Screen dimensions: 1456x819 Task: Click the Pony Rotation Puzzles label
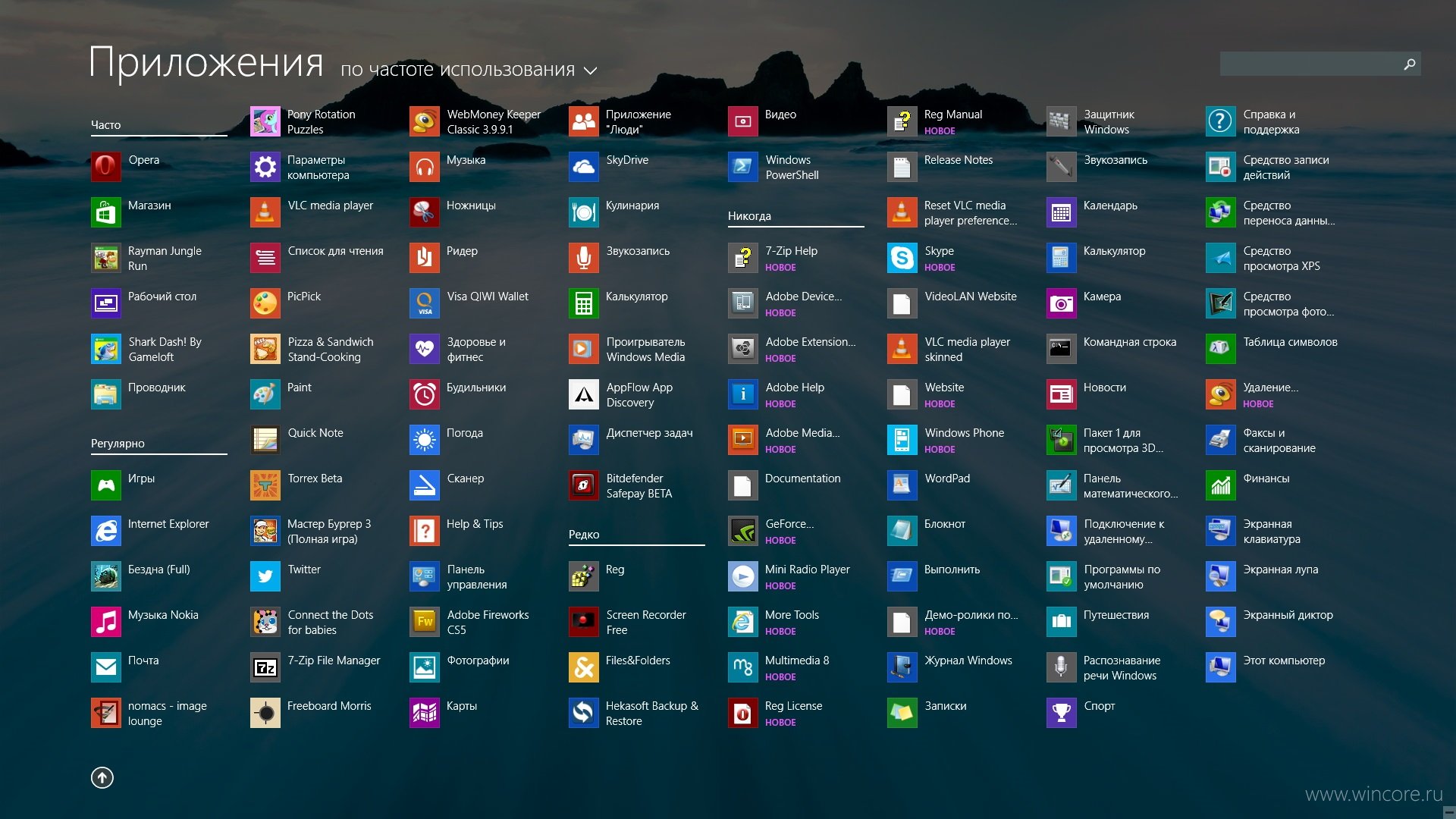(321, 122)
